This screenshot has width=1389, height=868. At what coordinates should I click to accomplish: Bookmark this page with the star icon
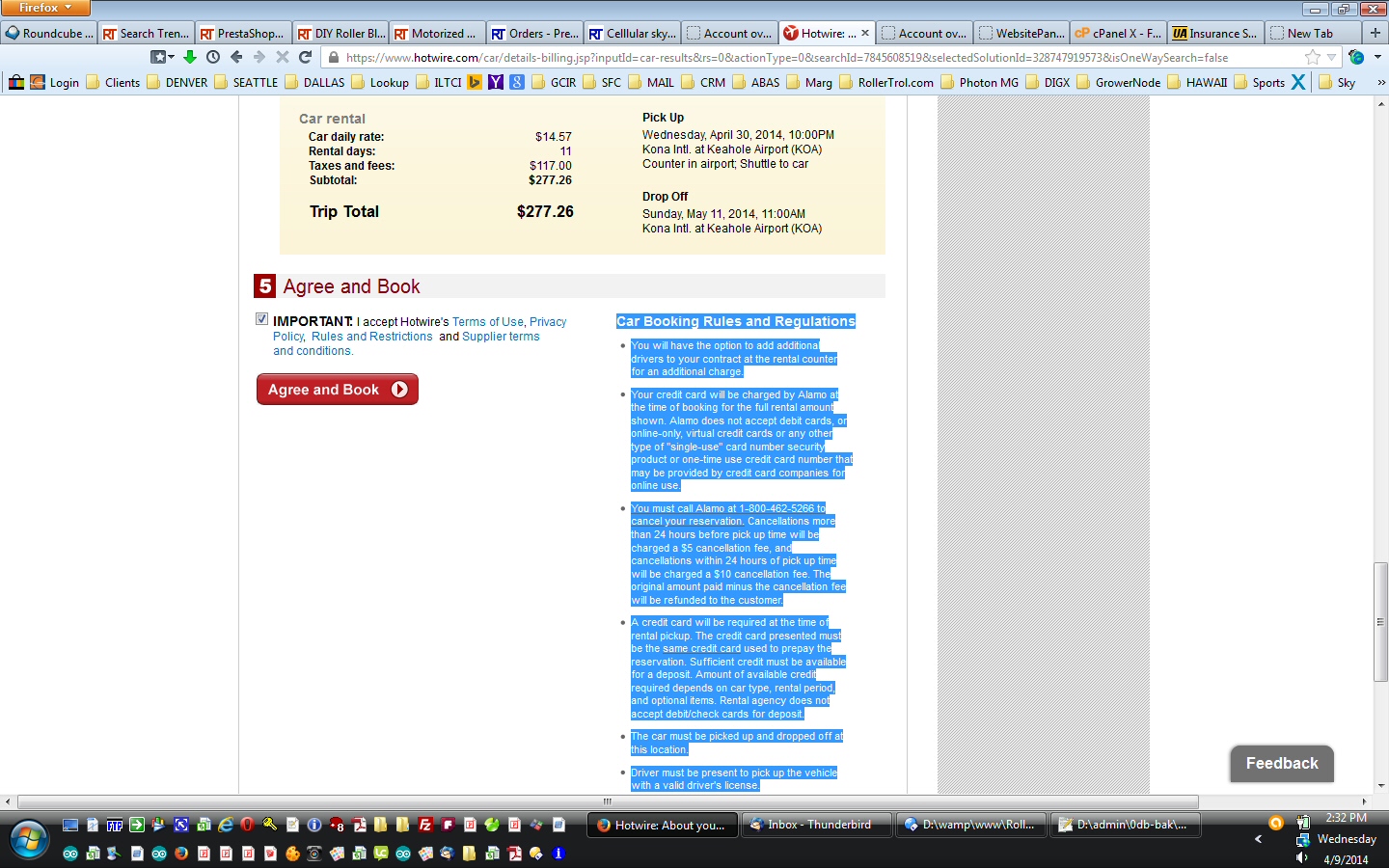[x=1312, y=57]
